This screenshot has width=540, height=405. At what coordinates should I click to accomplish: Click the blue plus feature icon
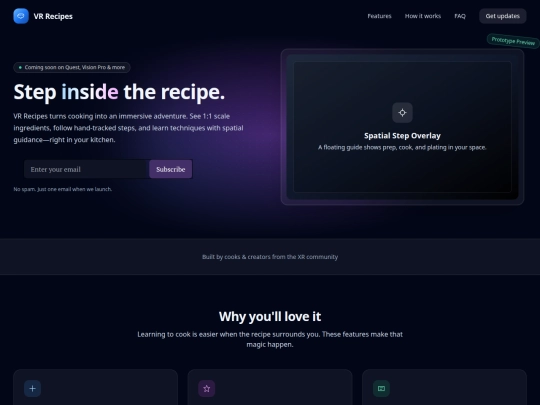click(x=32, y=388)
